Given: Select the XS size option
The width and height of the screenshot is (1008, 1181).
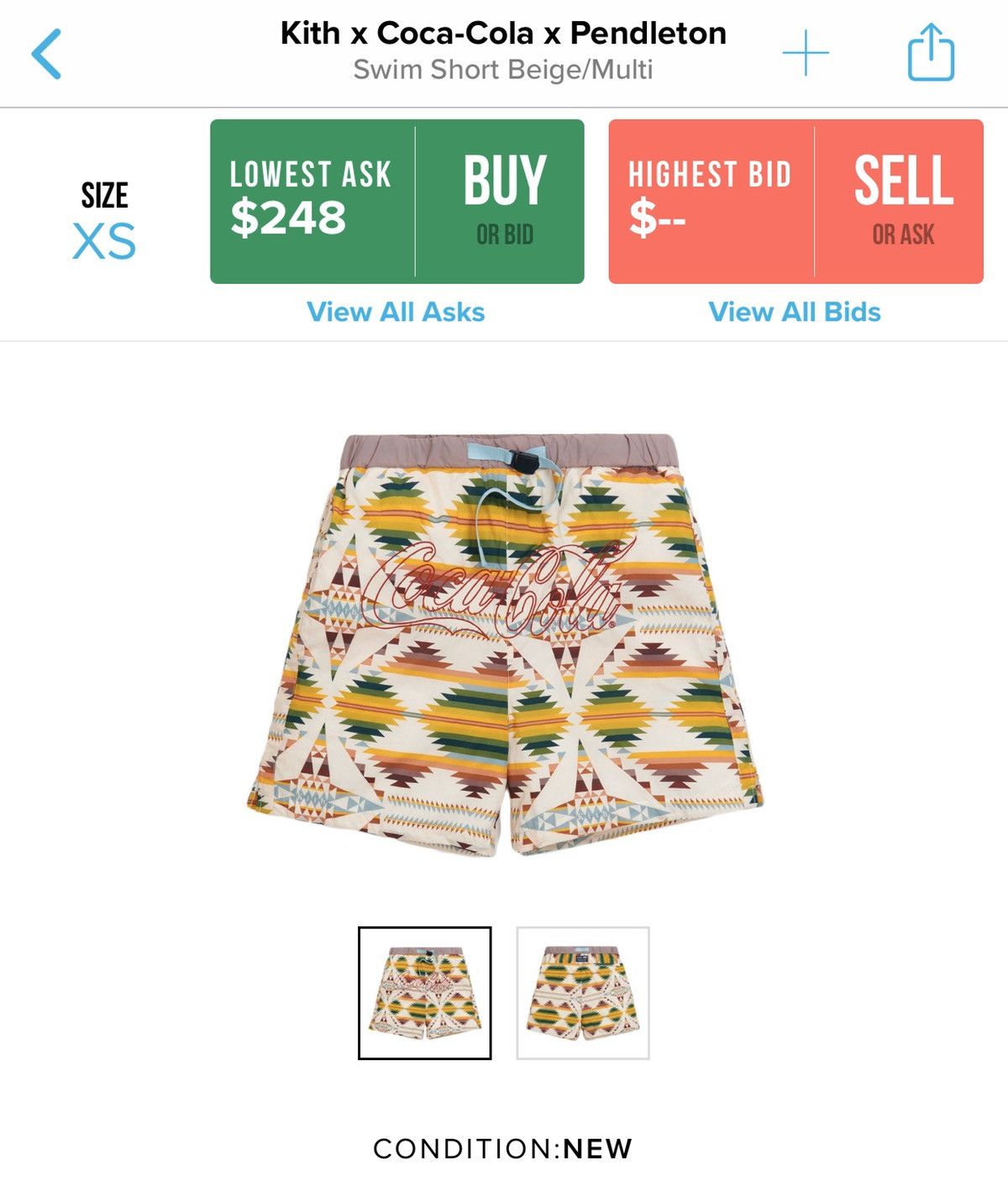Looking at the screenshot, I should click(x=104, y=242).
